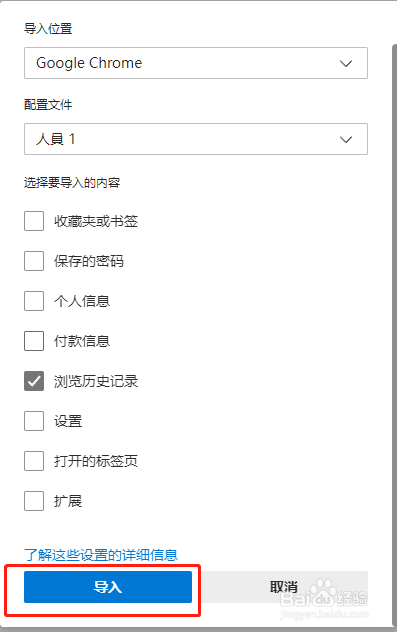This screenshot has width=397, height=632.
Task: Click the chevron arrow beside Google Chrome
Action: pos(346,63)
